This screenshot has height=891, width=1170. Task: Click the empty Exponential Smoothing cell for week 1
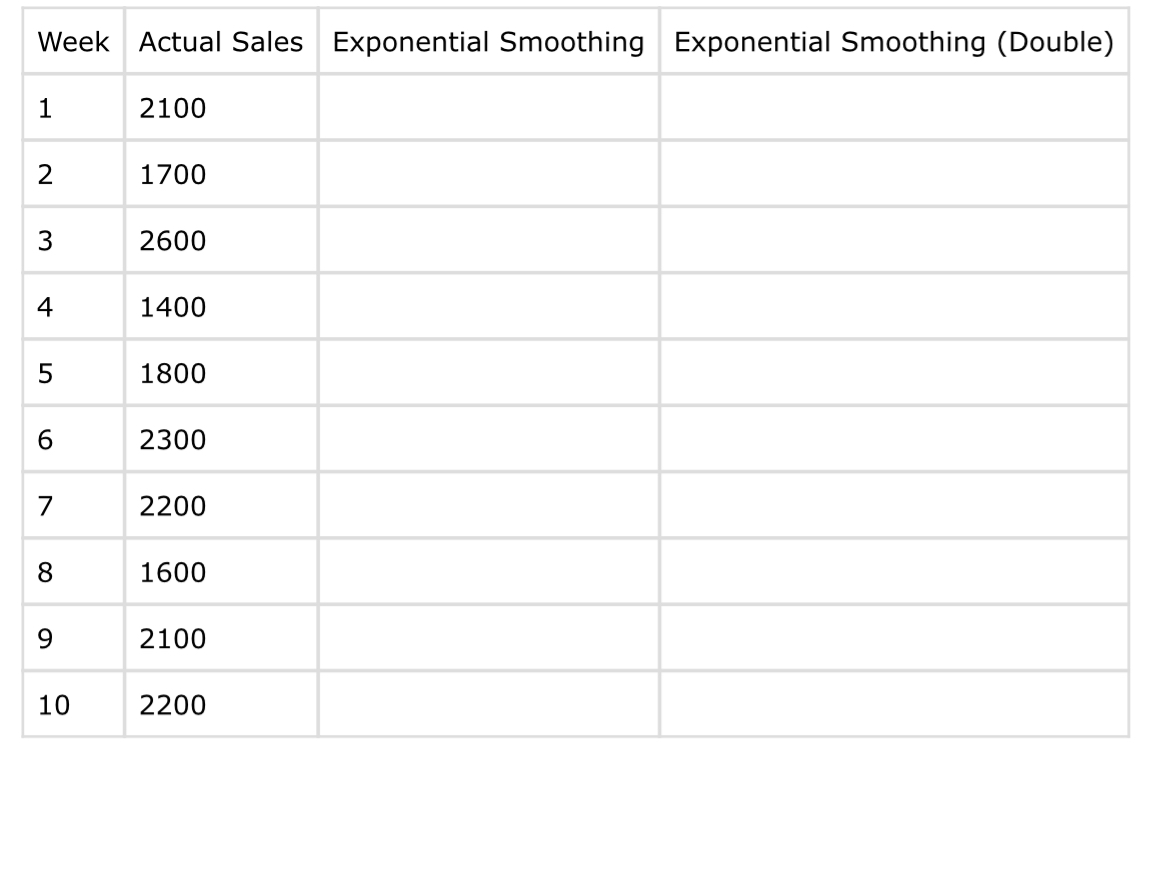point(489,107)
